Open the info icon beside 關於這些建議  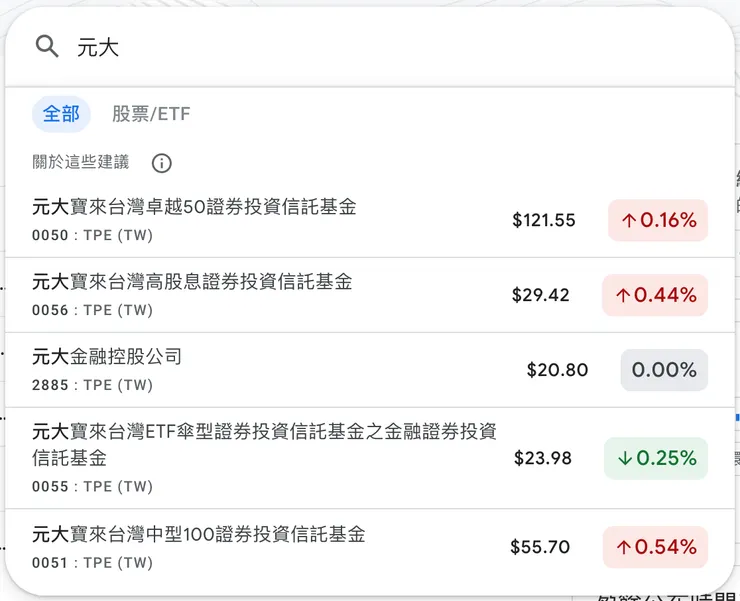coord(161,163)
